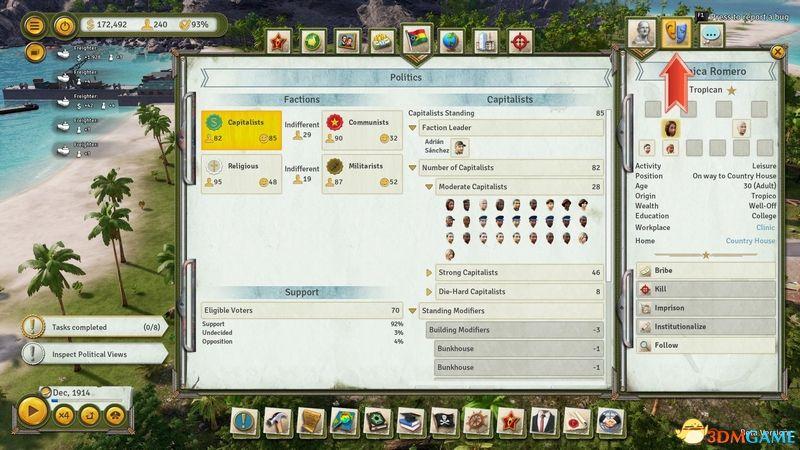The width and height of the screenshot is (800, 450).
Task: Click the first Bunkhouse modifier row
Action: (x=519, y=348)
